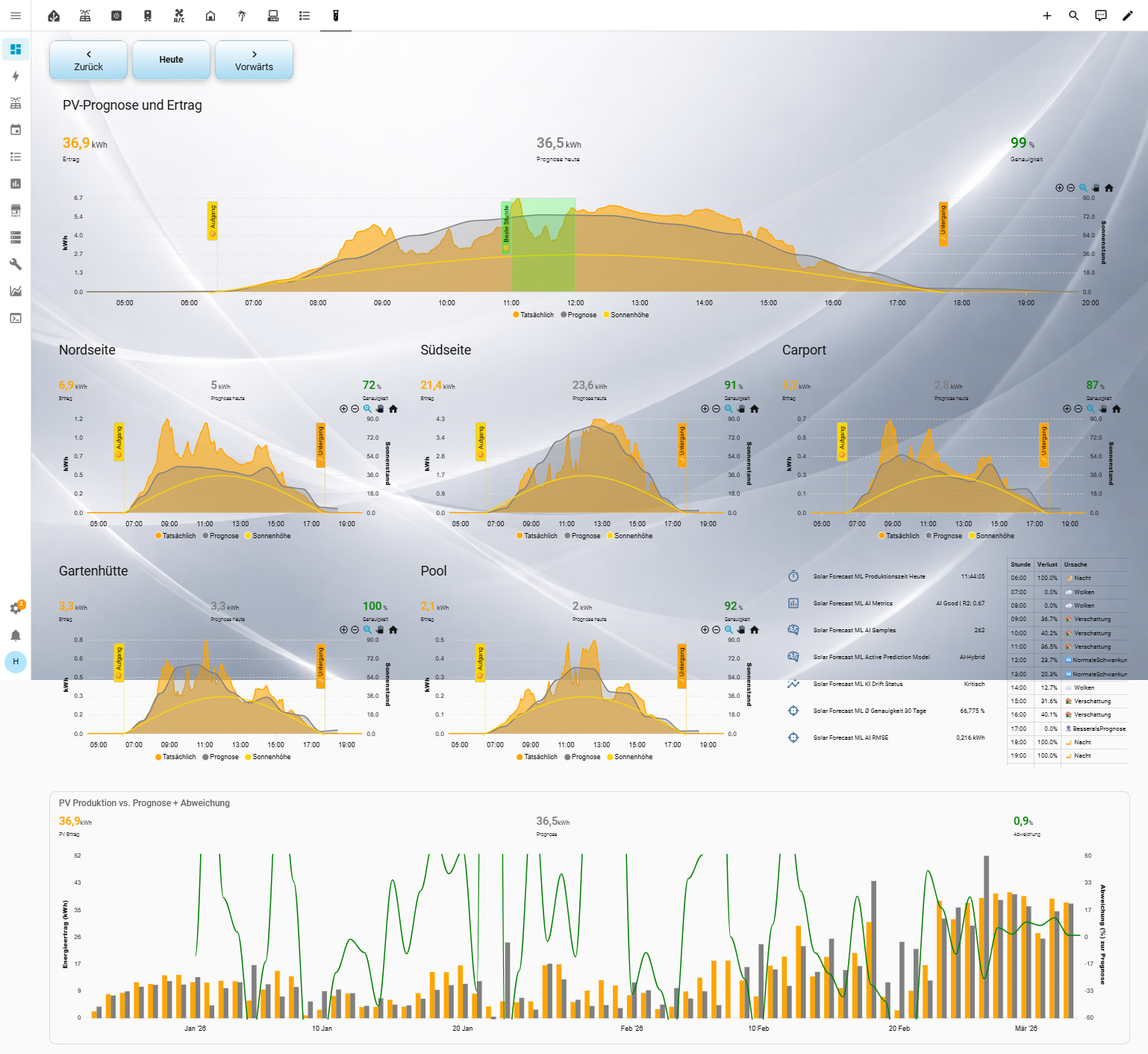Switch to the A/C fan view tab
The image size is (1148, 1054).
179,16
